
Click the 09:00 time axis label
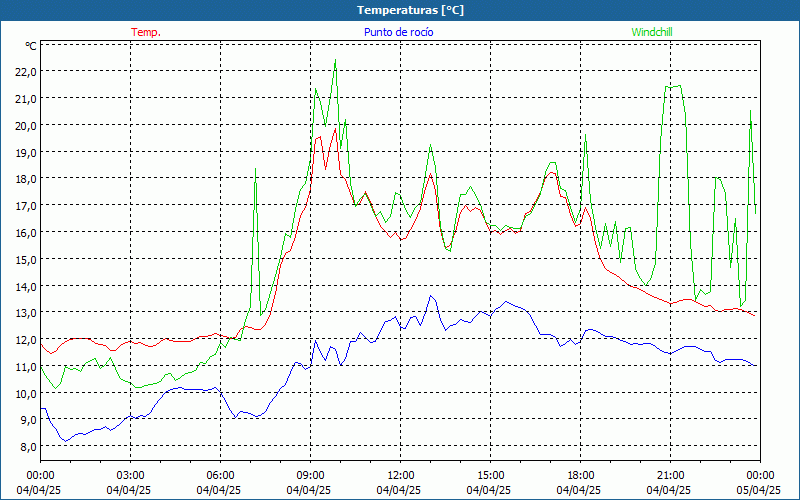pyautogui.click(x=310, y=475)
